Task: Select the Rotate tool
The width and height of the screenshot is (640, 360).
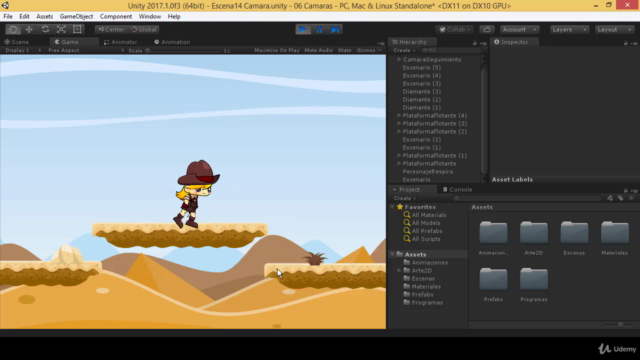Action: coord(45,29)
